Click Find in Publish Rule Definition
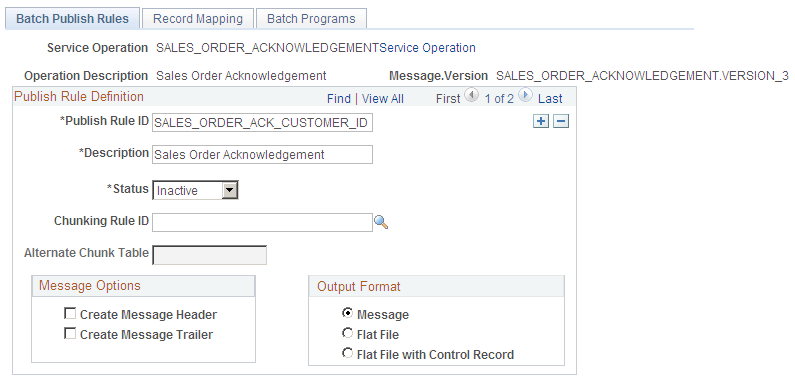Image resolution: width=795 pixels, height=383 pixels. click(339, 98)
